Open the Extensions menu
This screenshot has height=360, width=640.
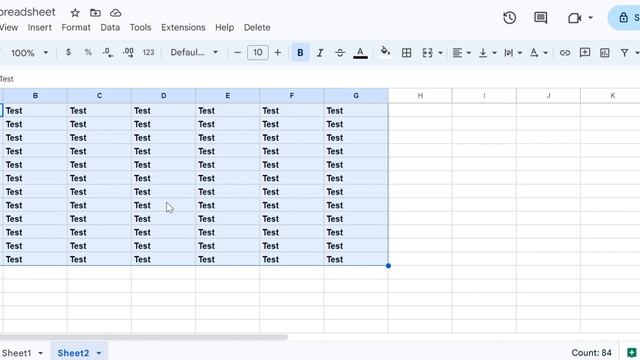[183, 27]
